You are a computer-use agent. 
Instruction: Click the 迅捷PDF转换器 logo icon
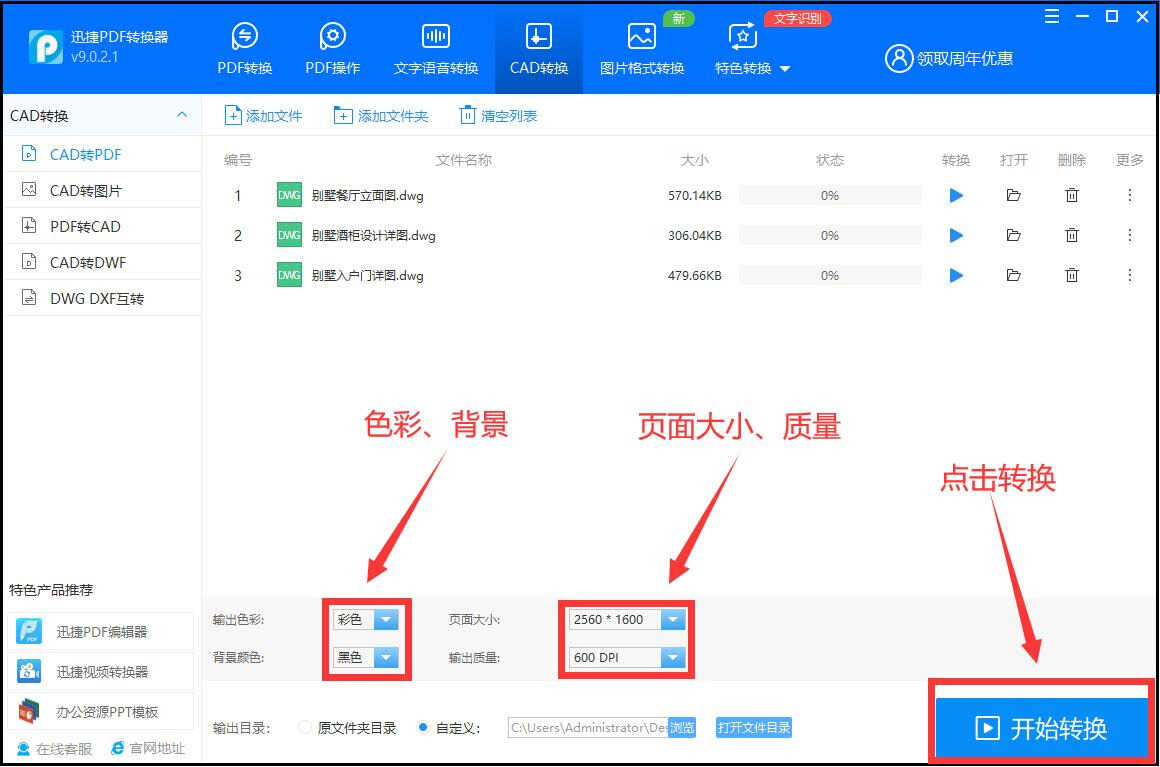pyautogui.click(x=45, y=47)
